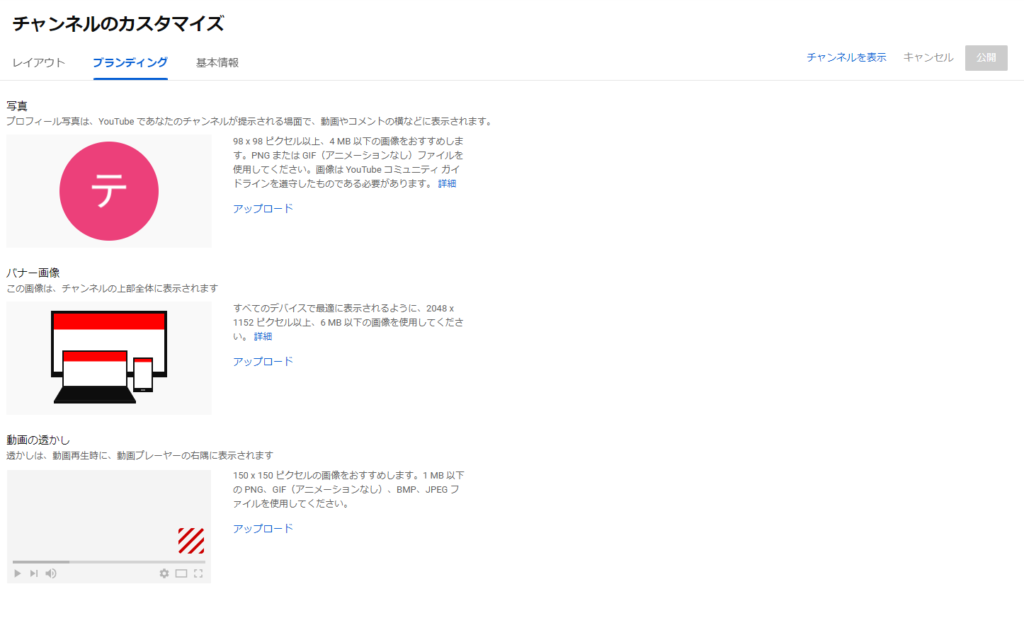
Task: Click the play icon in watermark preview
Action: click(x=17, y=573)
